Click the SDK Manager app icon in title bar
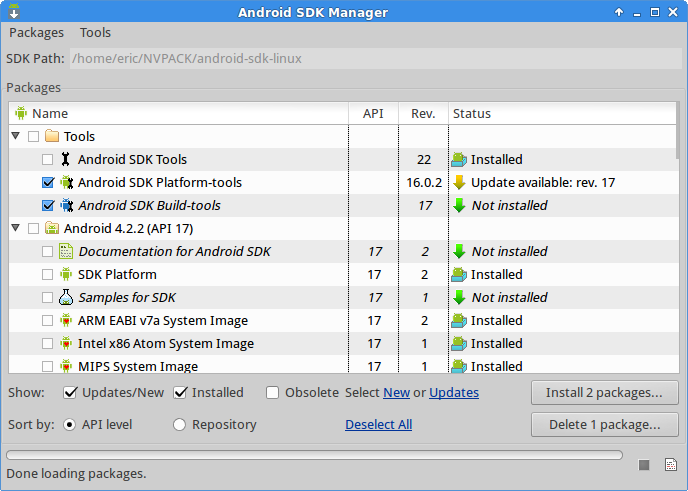The height and width of the screenshot is (491, 688). 14,11
